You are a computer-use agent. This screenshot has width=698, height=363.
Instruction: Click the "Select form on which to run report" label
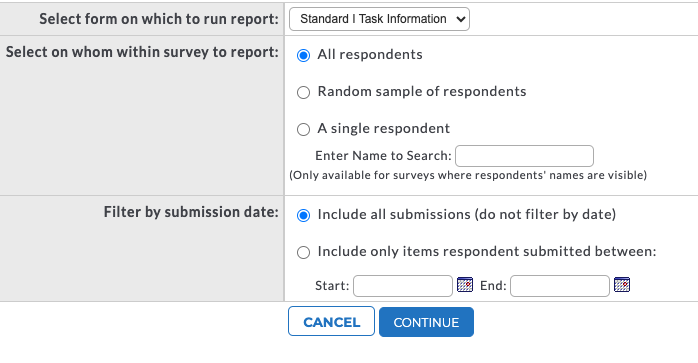[159, 19]
